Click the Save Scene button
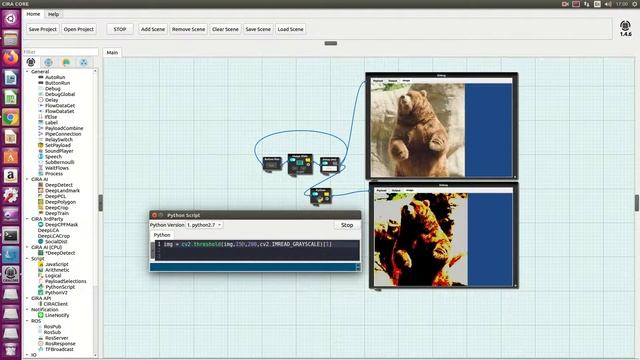640x360 pixels. 258,29
